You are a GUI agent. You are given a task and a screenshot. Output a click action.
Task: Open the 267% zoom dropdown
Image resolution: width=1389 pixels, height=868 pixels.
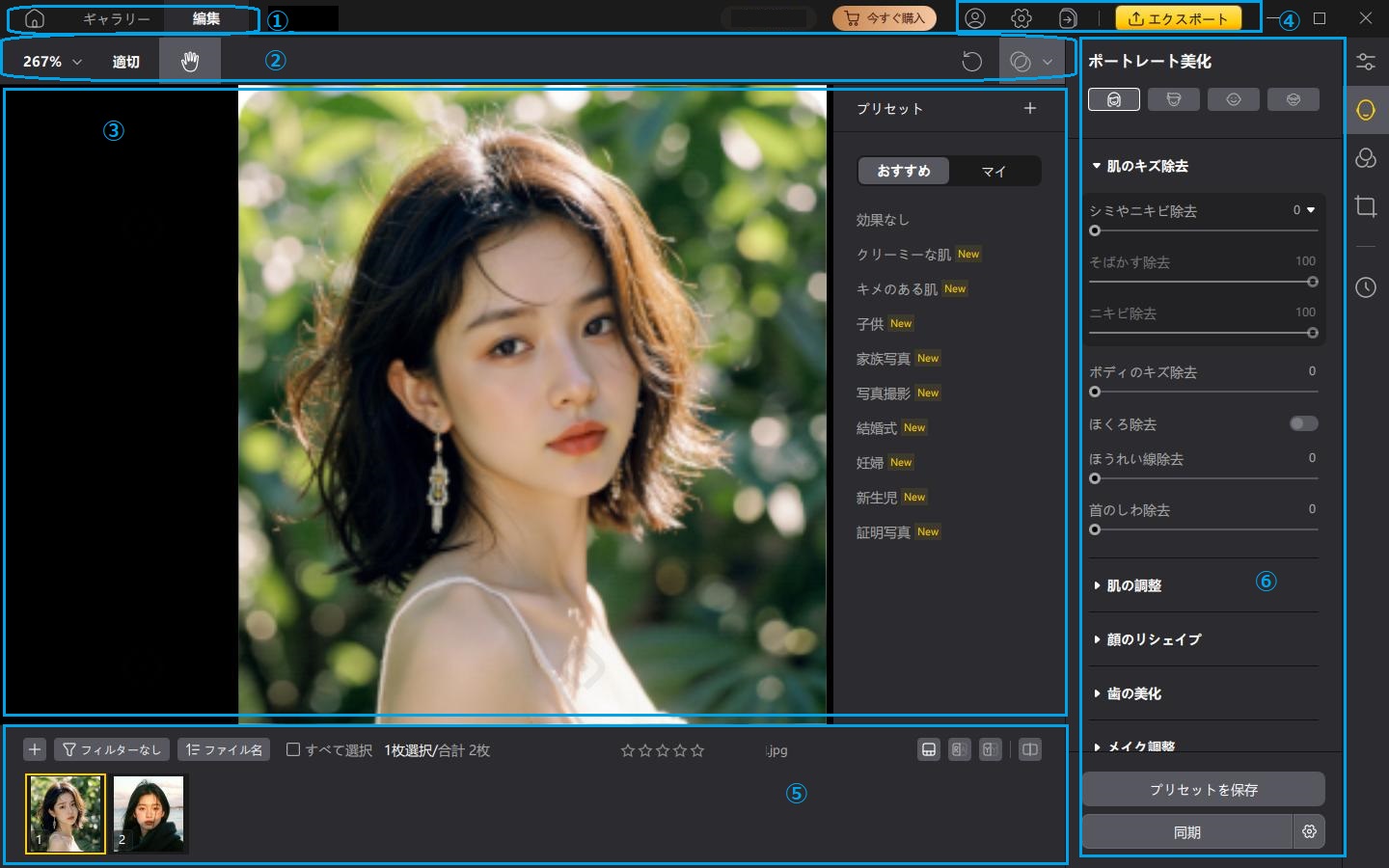52,62
